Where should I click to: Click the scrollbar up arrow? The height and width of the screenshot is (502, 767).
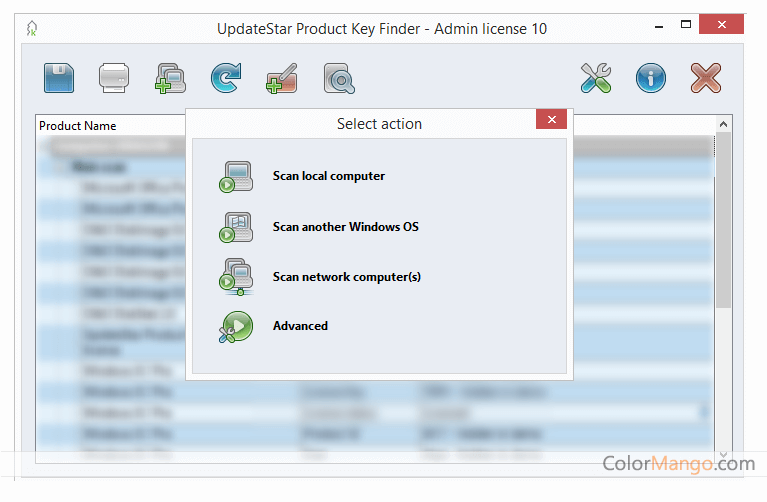(x=723, y=125)
